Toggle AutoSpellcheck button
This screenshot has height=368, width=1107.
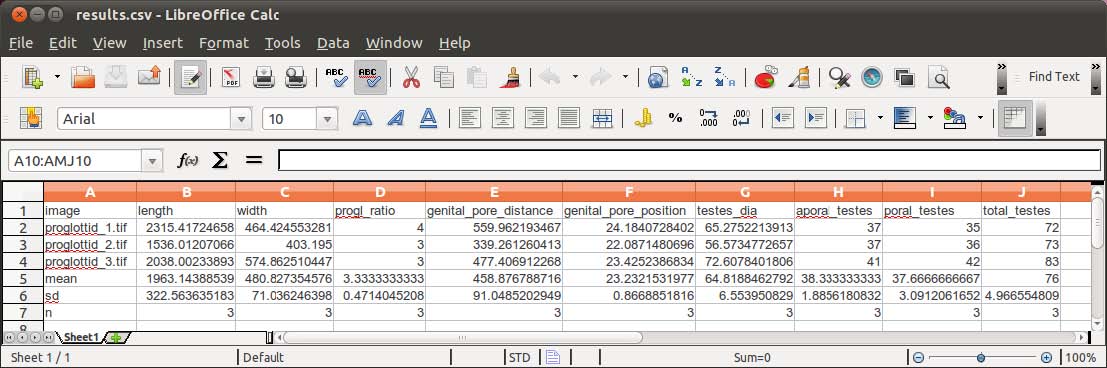coord(369,77)
